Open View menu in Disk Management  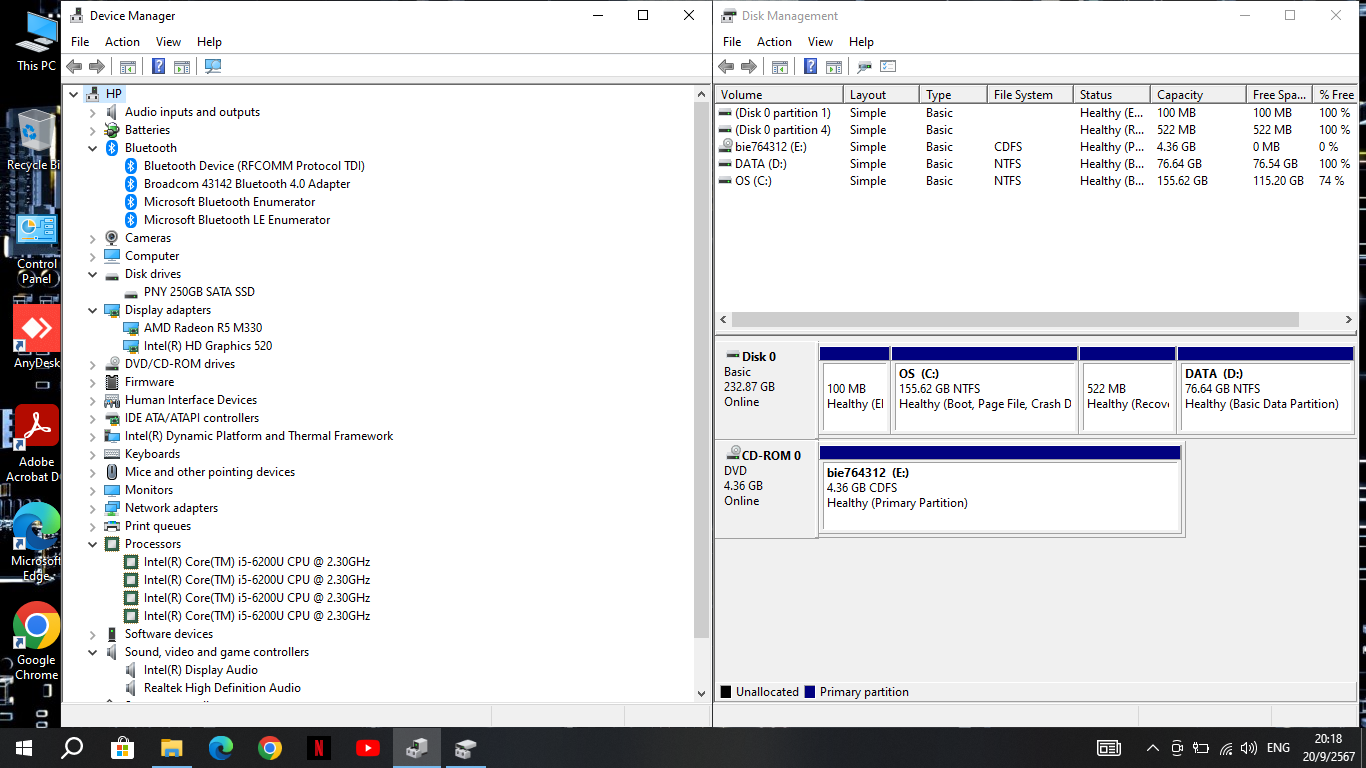coord(820,42)
